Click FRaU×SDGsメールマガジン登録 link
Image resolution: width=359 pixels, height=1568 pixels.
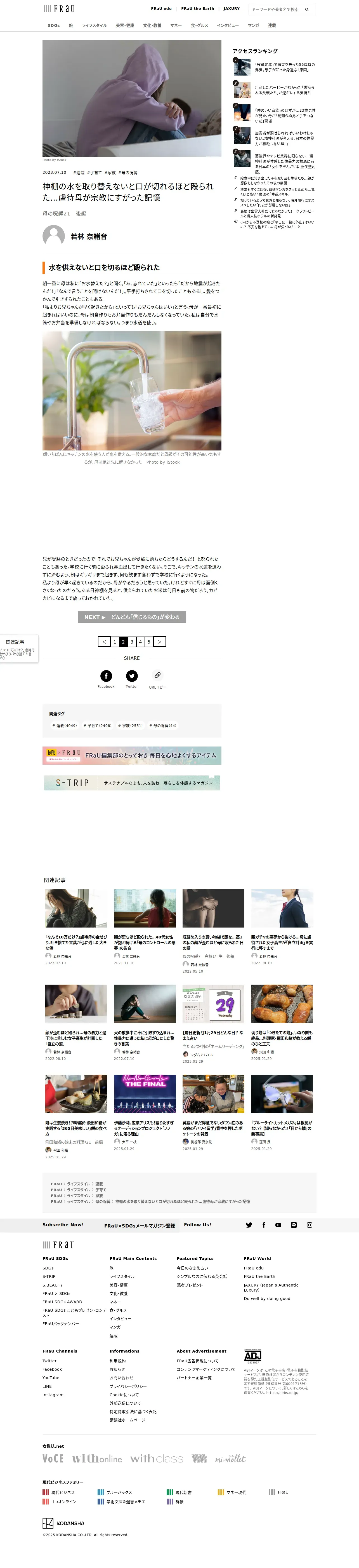pos(139,1226)
